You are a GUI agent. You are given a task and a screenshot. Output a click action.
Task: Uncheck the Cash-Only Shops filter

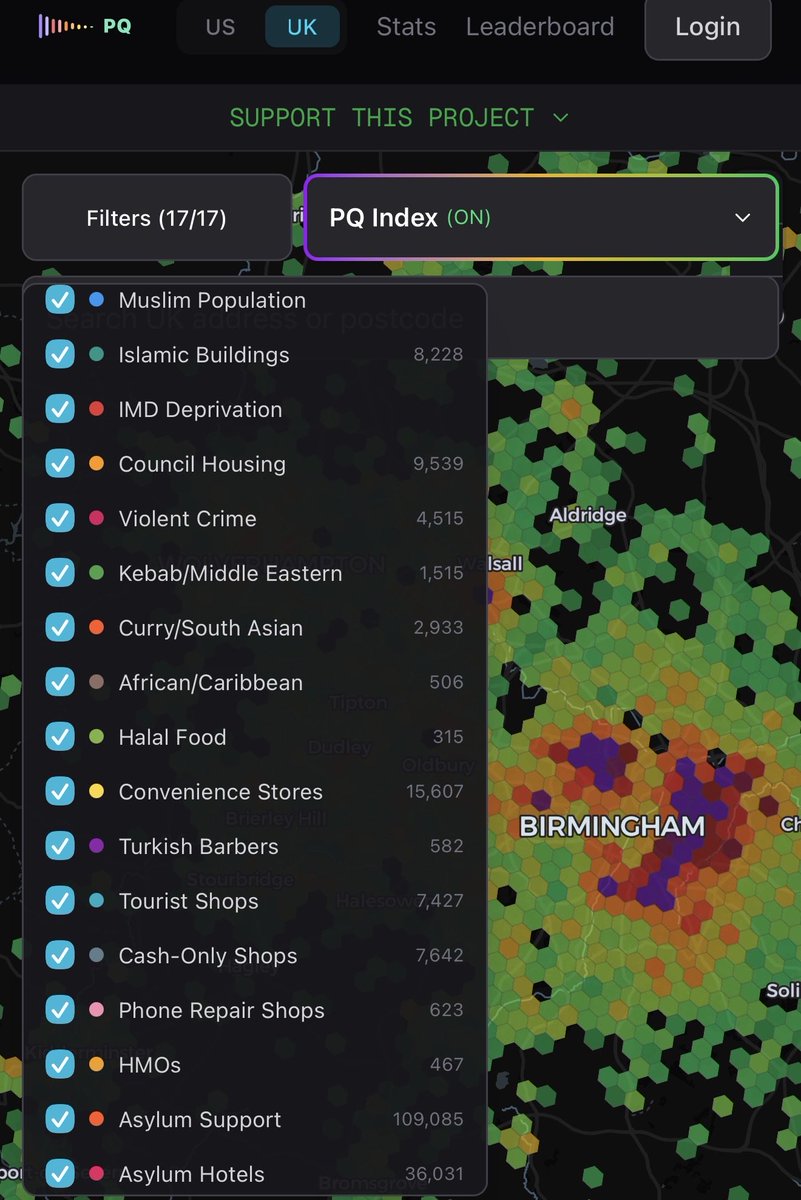click(x=60, y=955)
